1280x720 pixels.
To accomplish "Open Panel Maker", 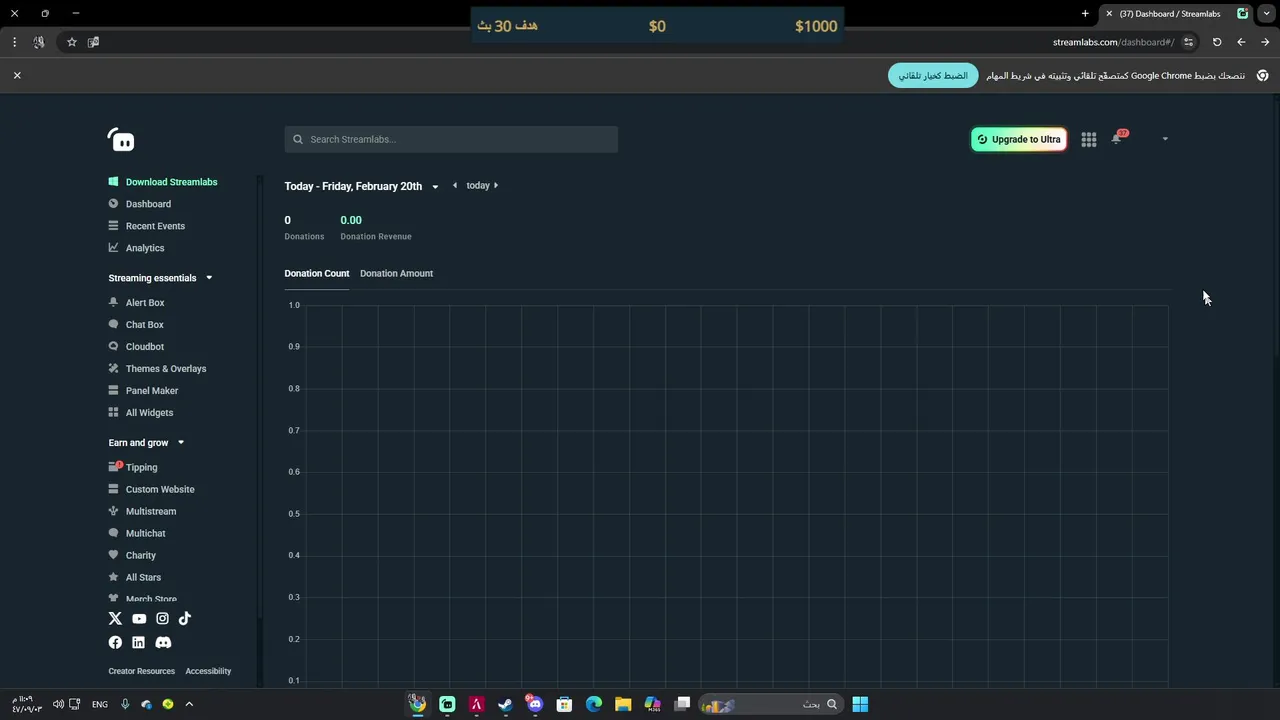I will [152, 391].
